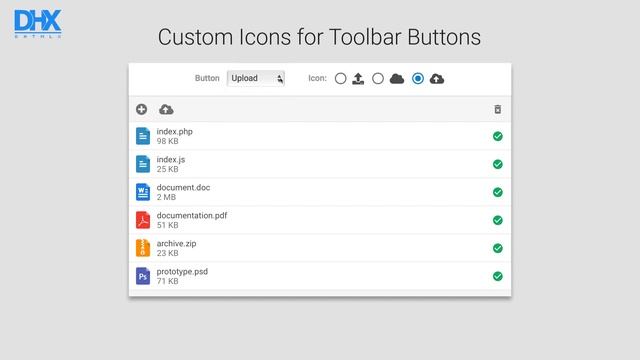Click the cloud upload icon option
The image size is (640, 360).
(x=437, y=78)
